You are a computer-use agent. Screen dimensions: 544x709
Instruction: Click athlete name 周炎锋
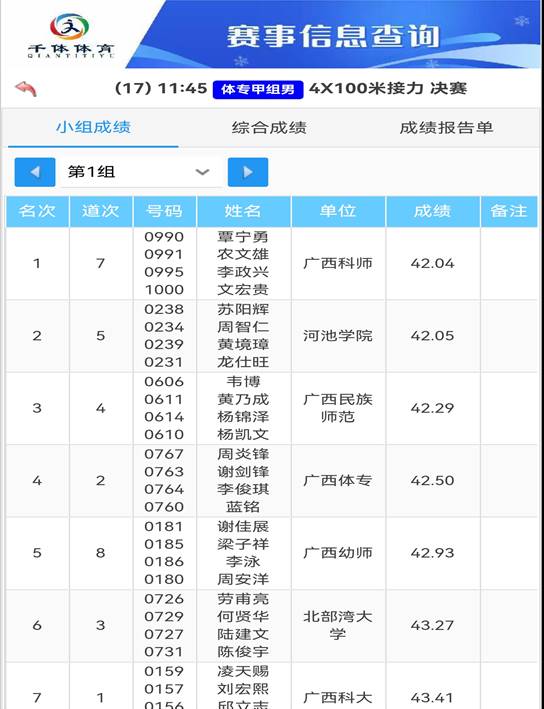(x=243, y=454)
